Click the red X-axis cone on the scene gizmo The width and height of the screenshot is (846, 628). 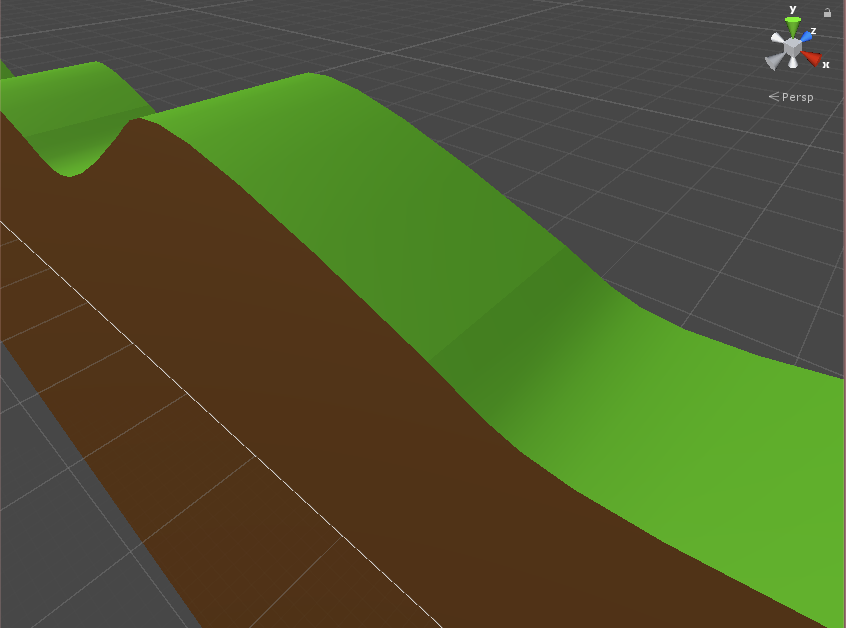point(812,57)
